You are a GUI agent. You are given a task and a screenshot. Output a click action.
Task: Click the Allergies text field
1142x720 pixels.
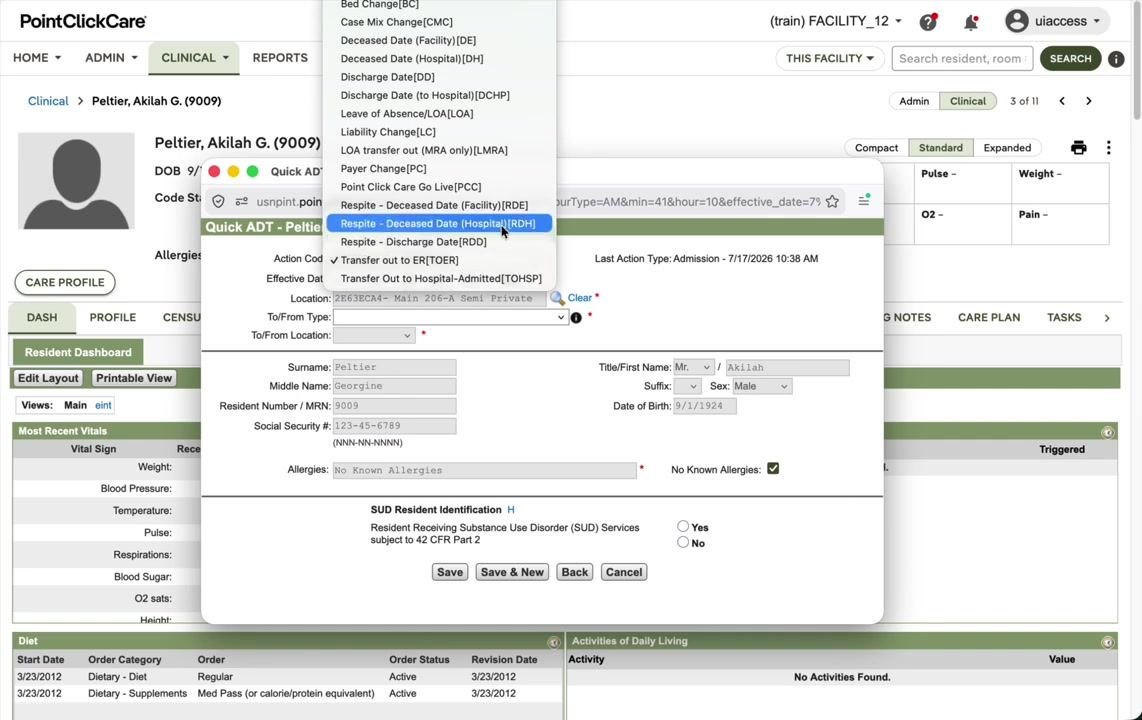(484, 470)
